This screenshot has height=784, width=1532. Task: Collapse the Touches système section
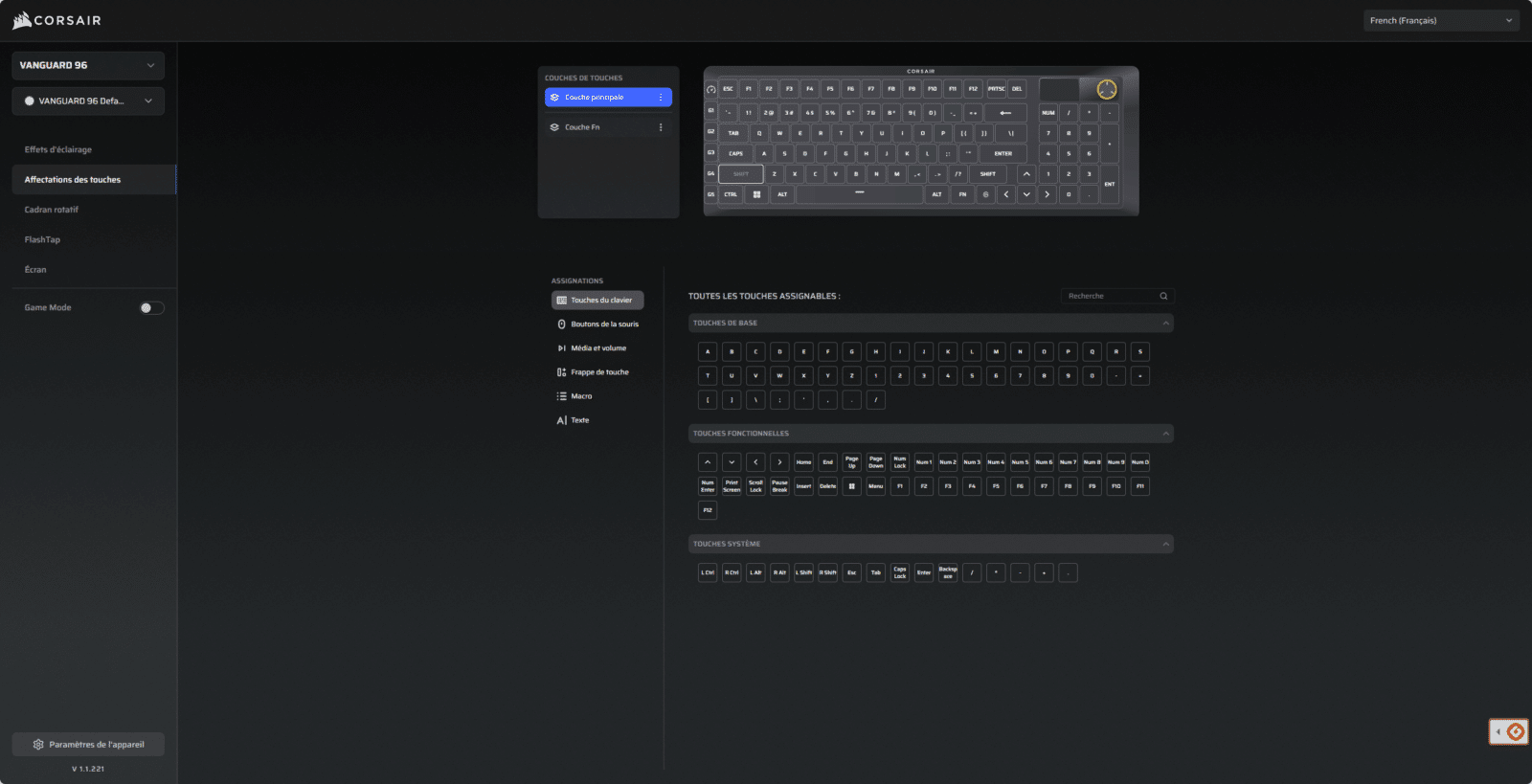1165,544
